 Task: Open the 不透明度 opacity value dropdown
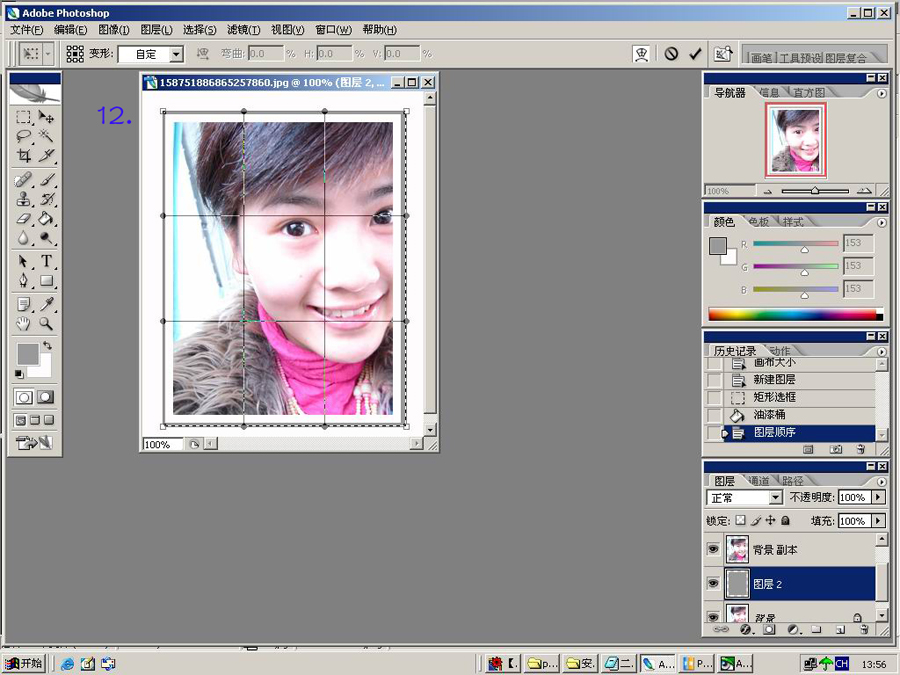(879, 497)
